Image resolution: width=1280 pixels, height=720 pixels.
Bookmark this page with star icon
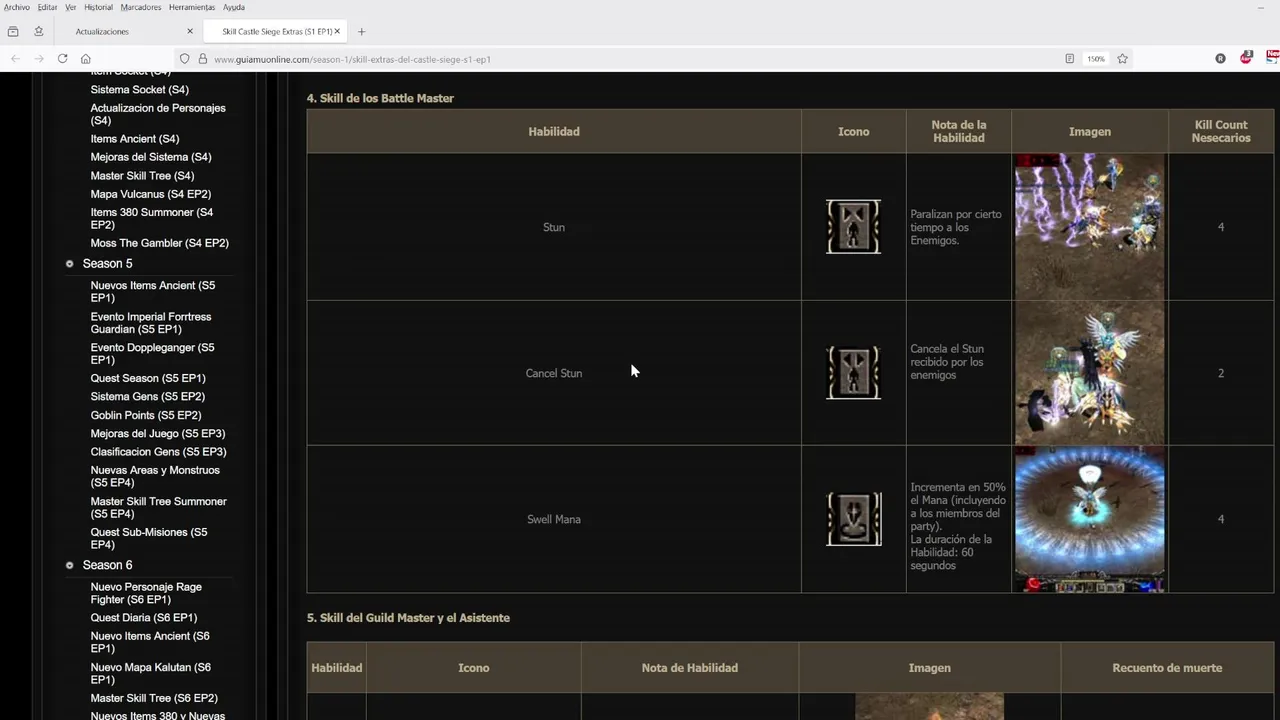pyautogui.click(x=1122, y=59)
